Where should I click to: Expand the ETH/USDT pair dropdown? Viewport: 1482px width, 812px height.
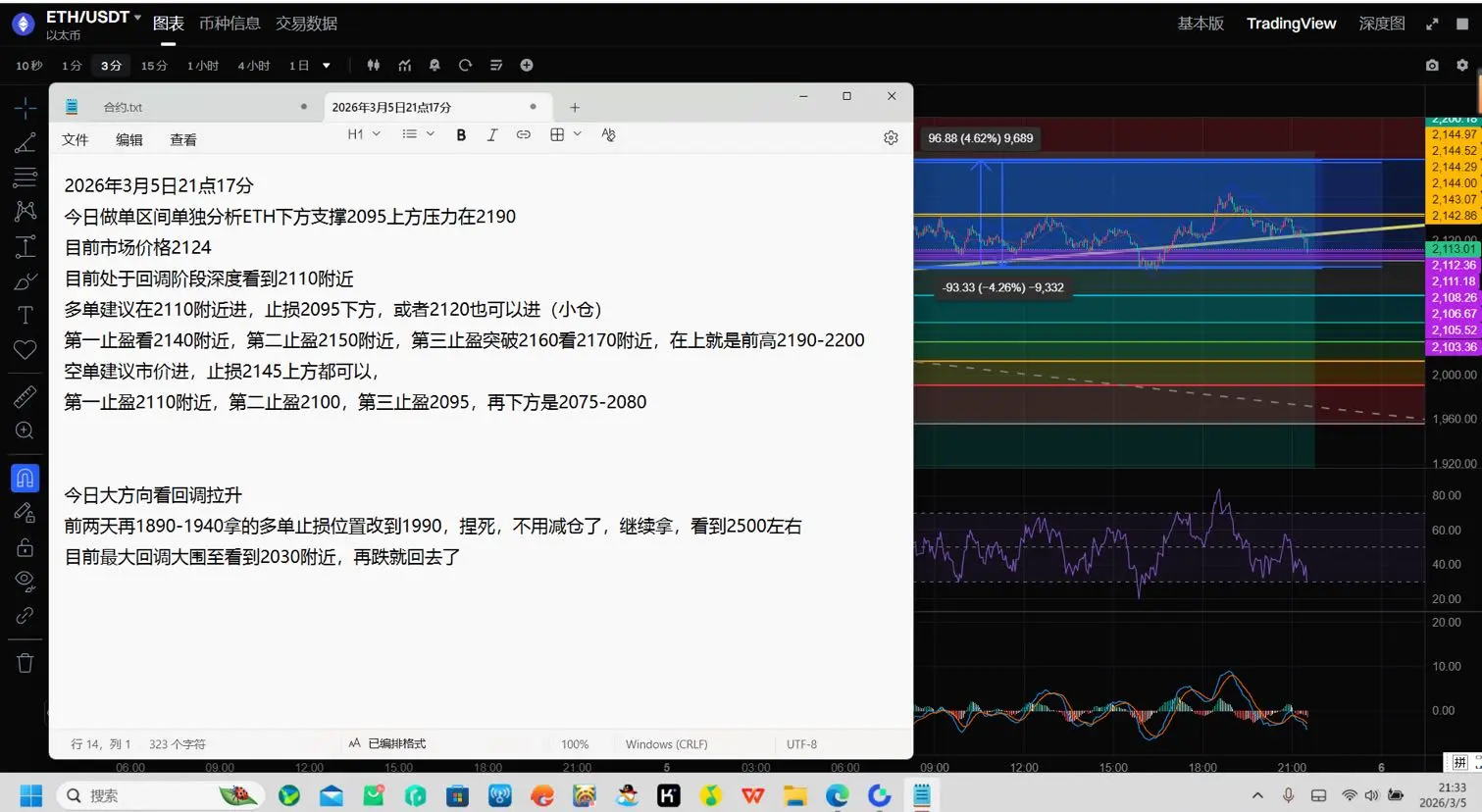tap(137, 18)
